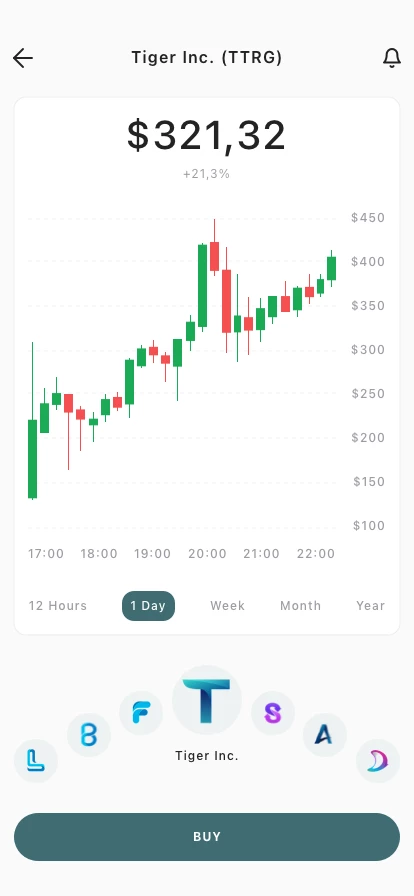Viewport: 414px width, 896px height.
Task: Switch chart range to Month
Action: pos(301,606)
